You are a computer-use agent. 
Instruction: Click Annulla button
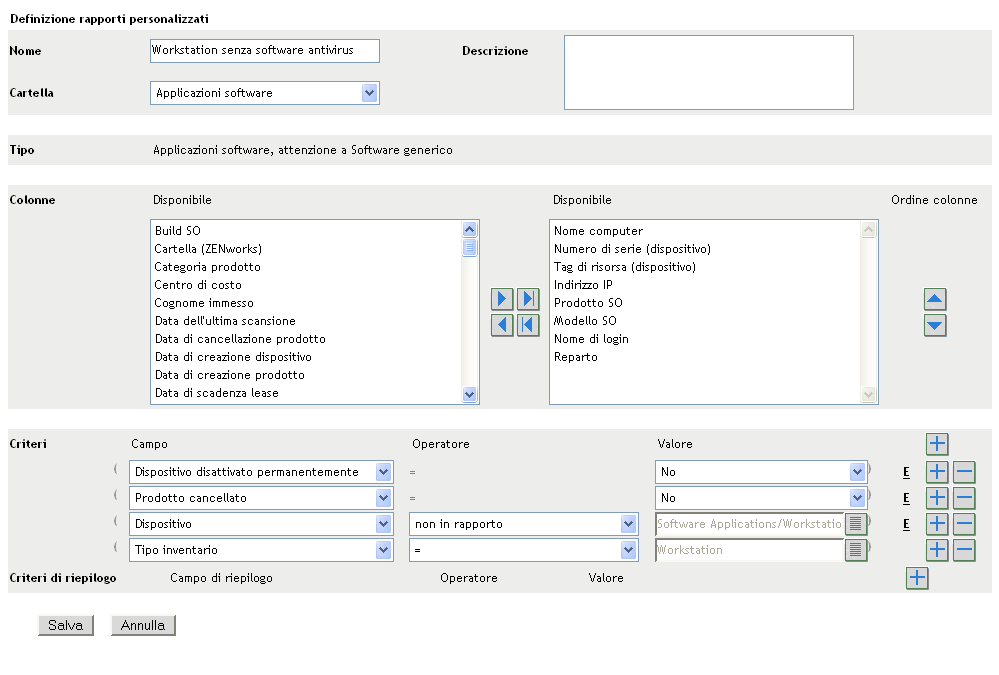coord(143,625)
